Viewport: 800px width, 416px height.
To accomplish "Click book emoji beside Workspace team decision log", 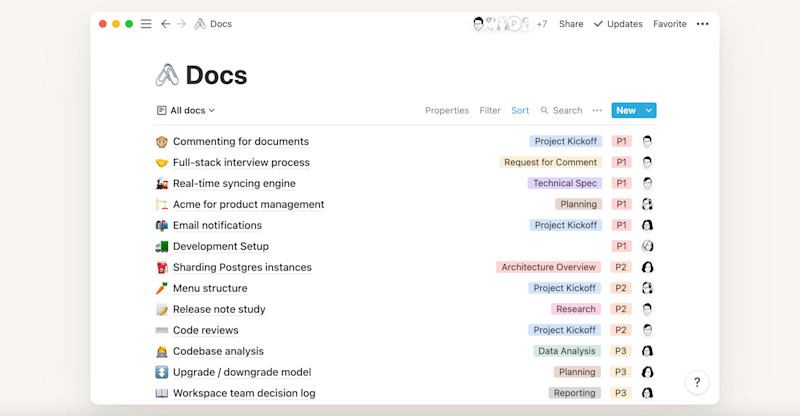I will (162, 393).
